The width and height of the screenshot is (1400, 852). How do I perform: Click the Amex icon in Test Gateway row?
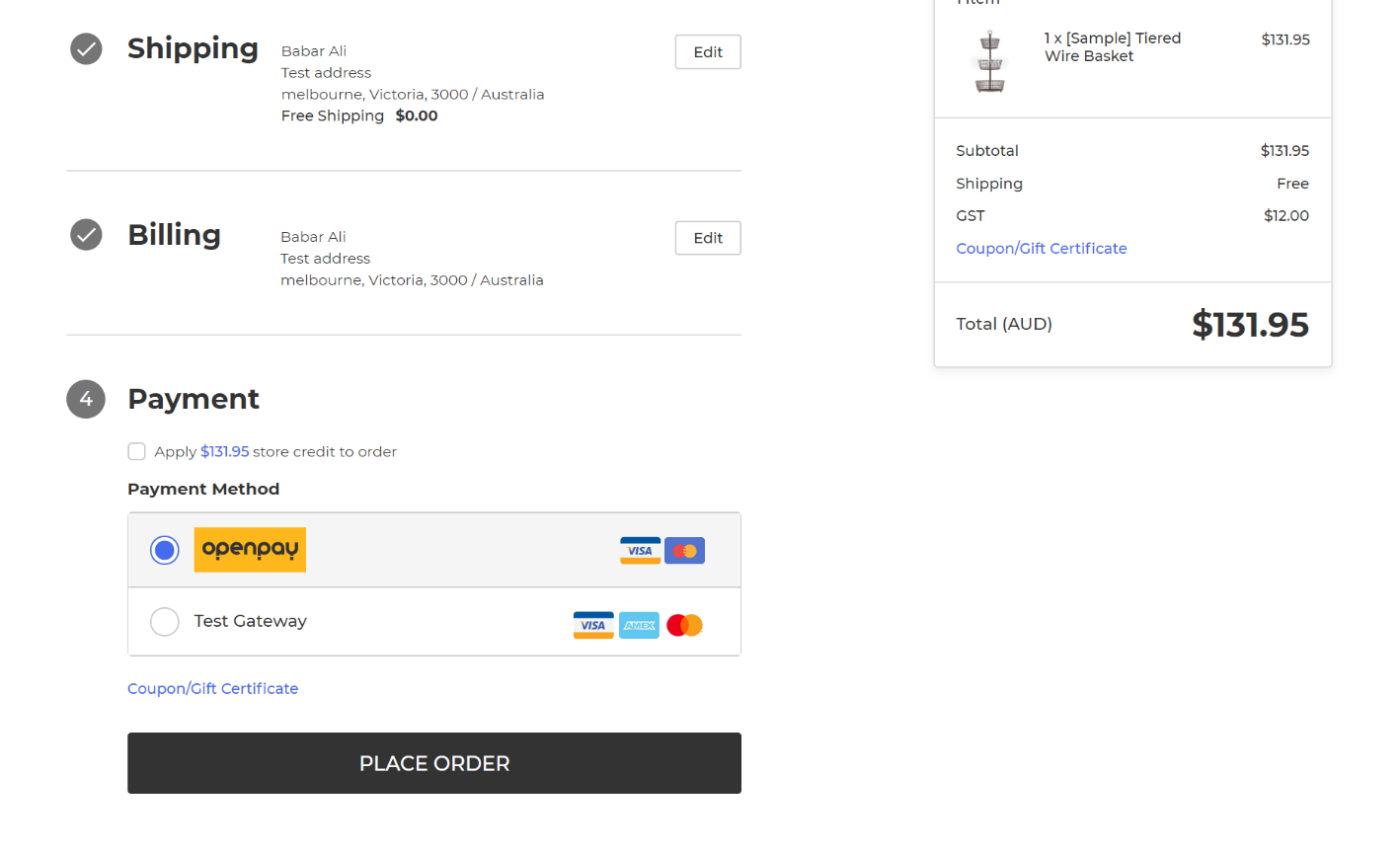639,625
